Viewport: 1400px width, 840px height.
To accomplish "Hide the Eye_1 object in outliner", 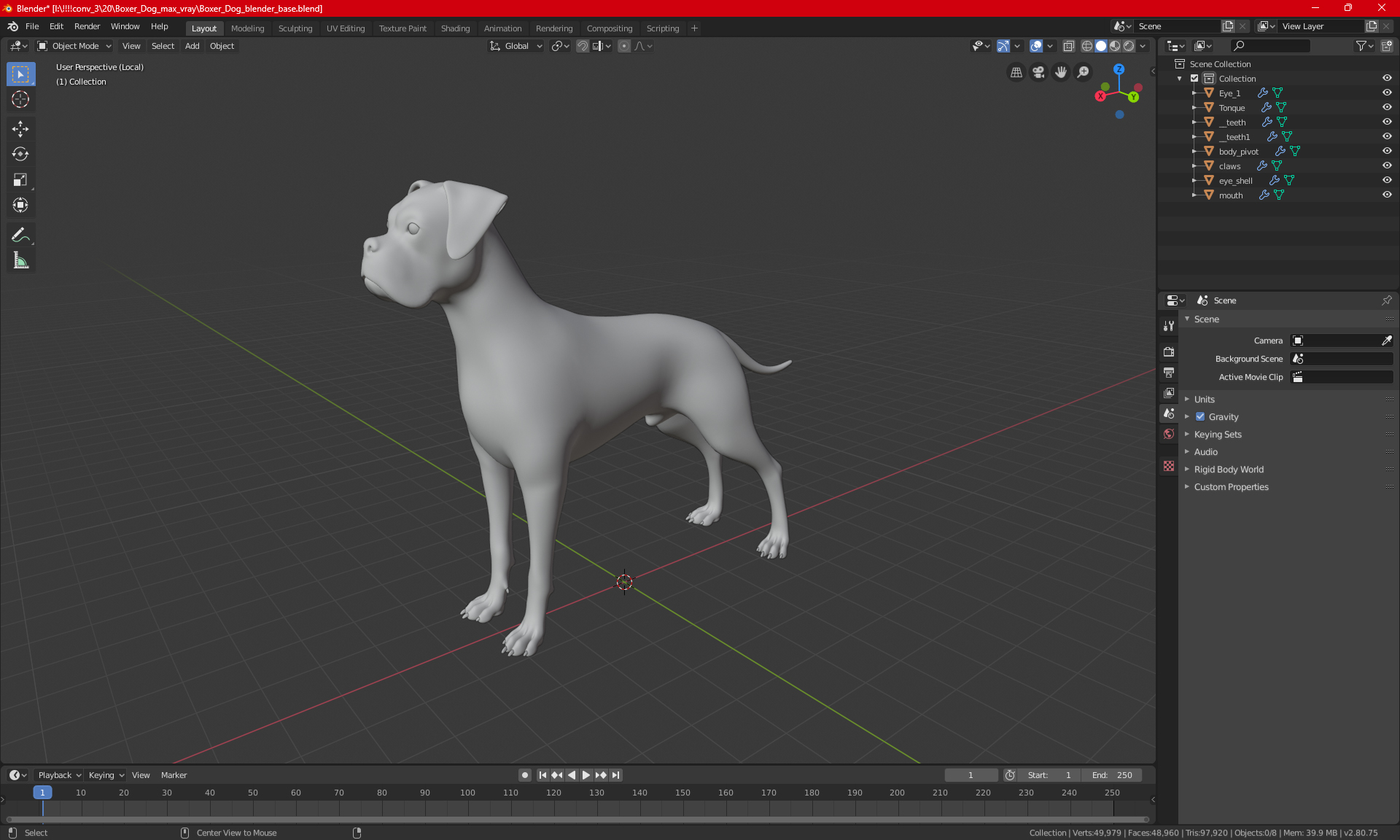I will (x=1387, y=93).
